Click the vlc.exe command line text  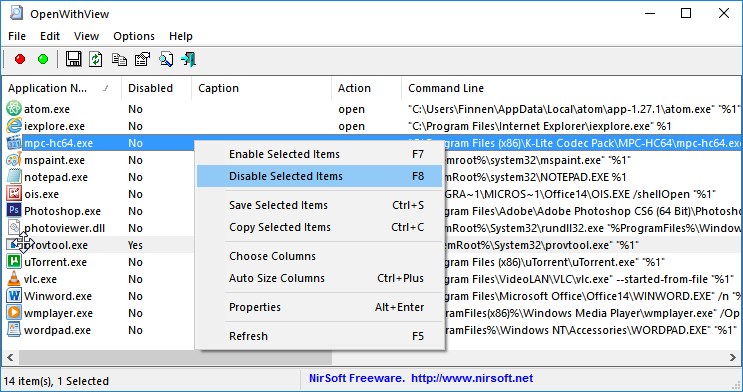pos(589,279)
